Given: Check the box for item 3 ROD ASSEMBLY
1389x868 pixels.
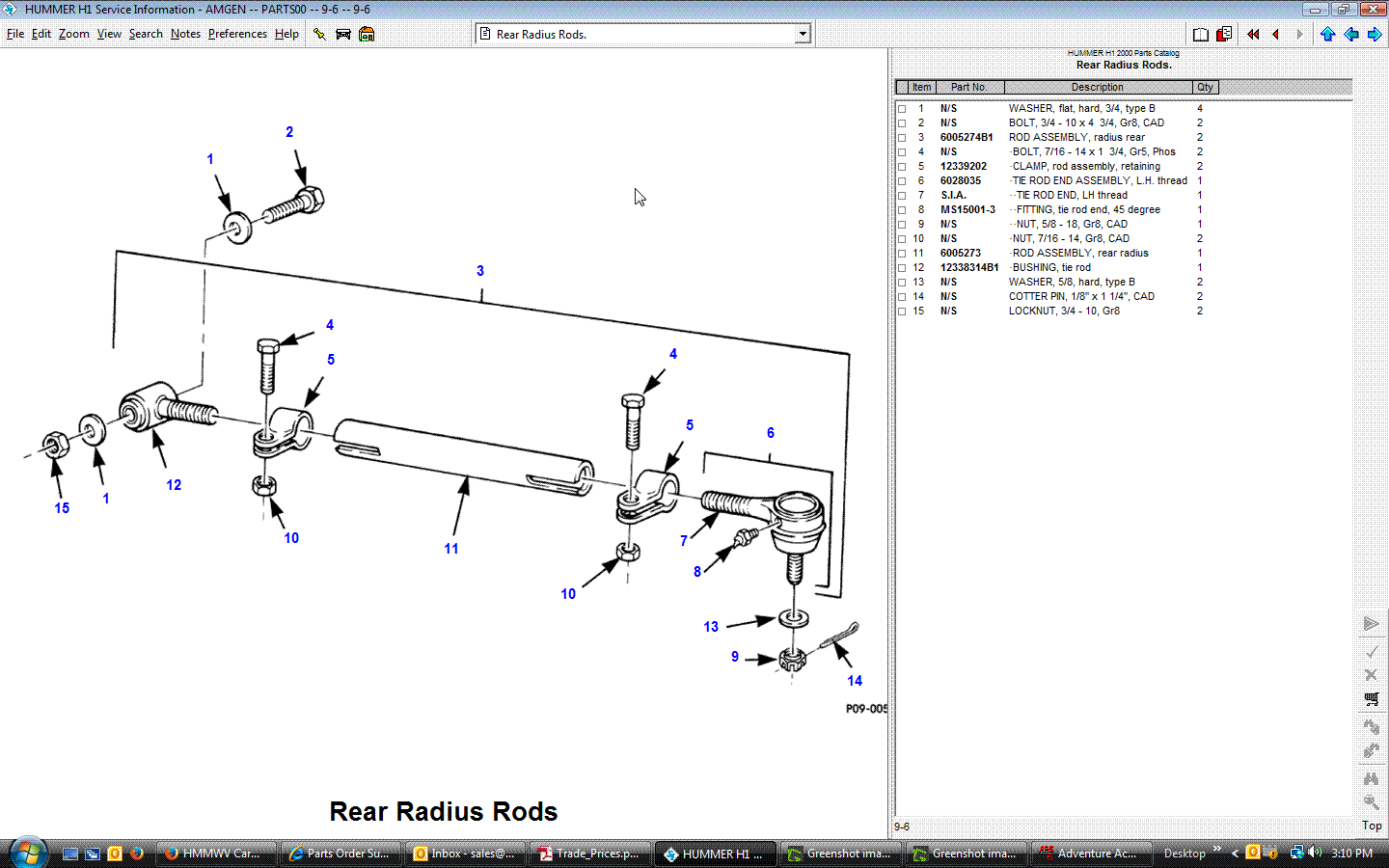Looking at the screenshot, I should [x=902, y=138].
